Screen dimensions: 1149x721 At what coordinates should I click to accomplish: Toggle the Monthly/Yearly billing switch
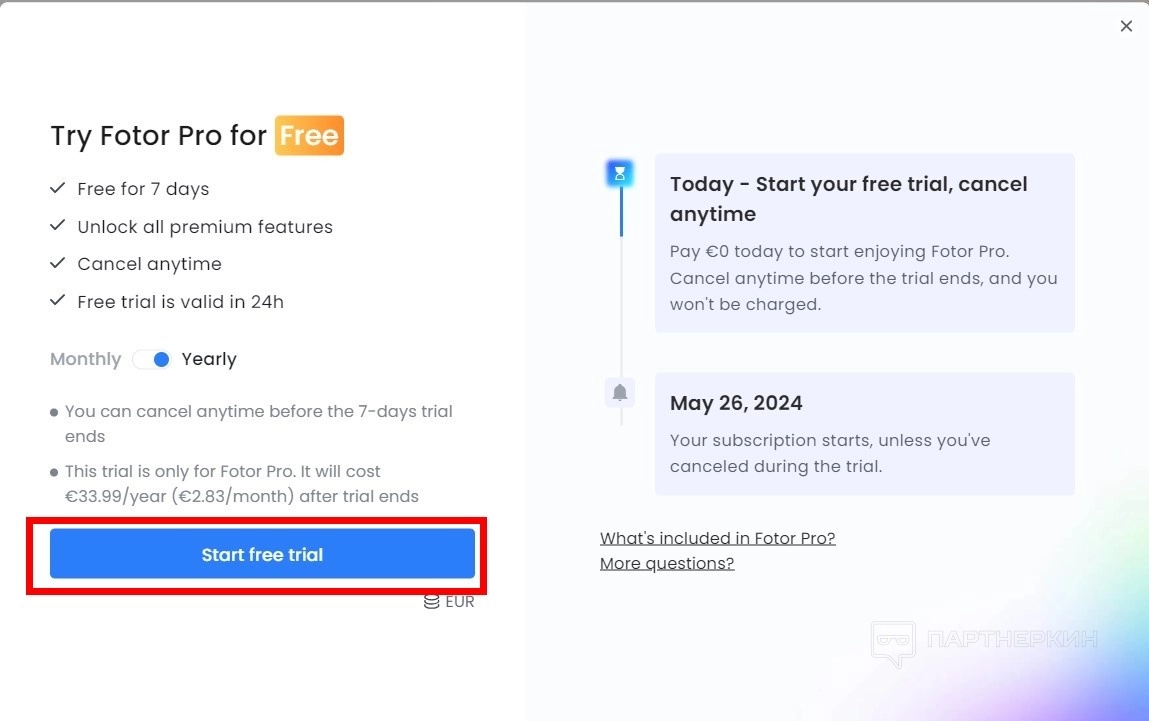(x=153, y=359)
